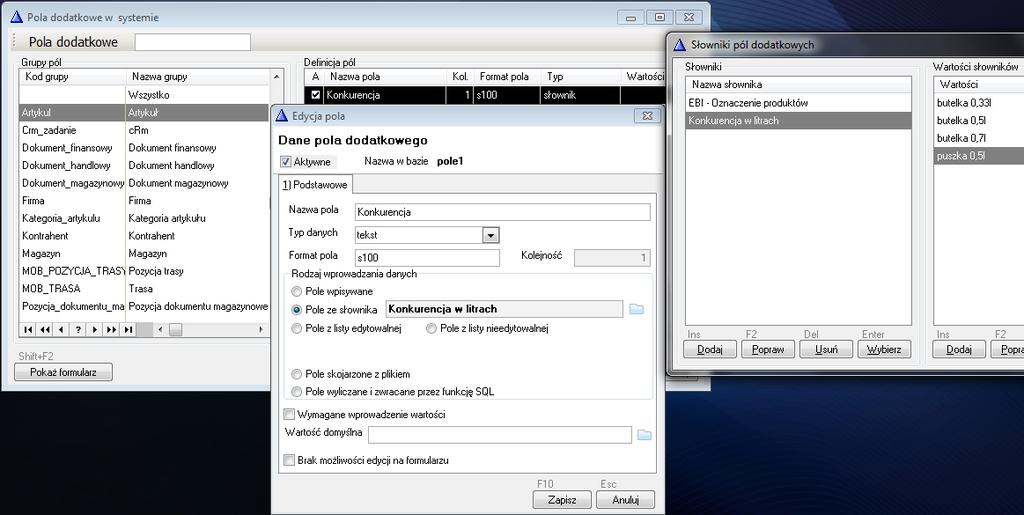Click the search field next to Pola dodatkowe
Screen dimensions: 1024x515
coord(193,42)
